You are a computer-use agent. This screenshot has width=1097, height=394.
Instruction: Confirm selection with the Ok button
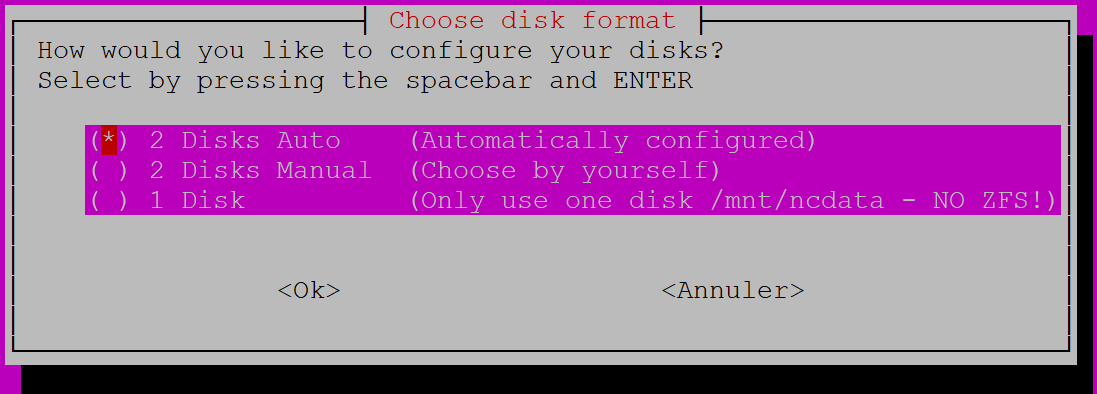coord(309,290)
